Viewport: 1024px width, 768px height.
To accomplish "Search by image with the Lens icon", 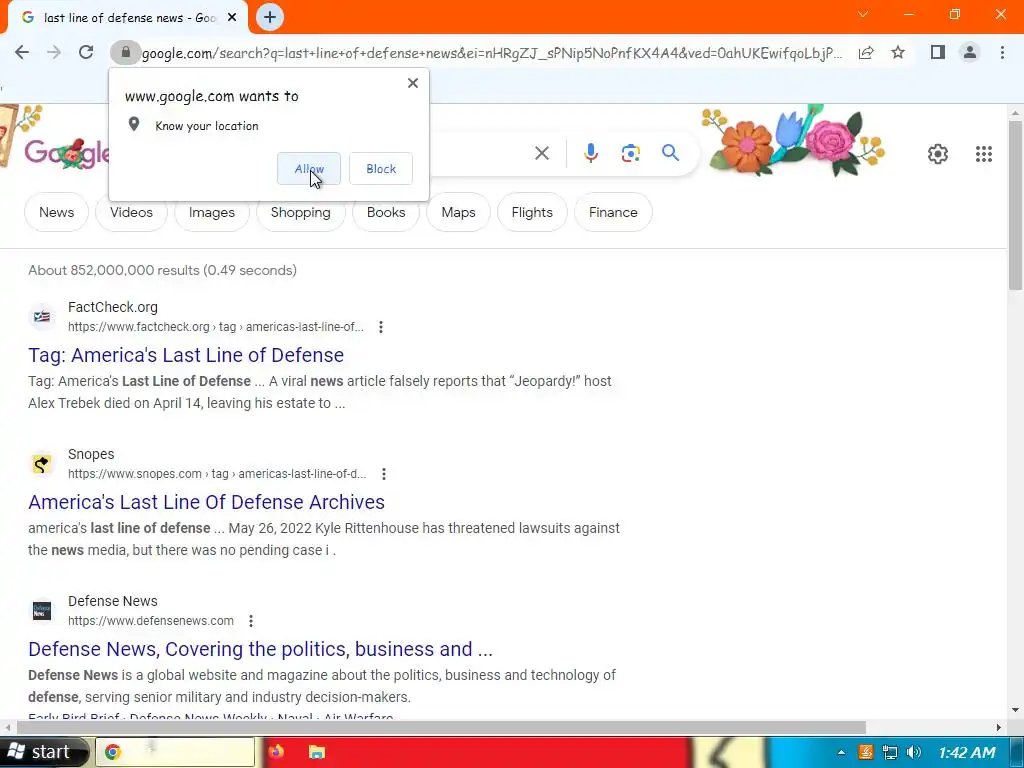I will click(630, 153).
